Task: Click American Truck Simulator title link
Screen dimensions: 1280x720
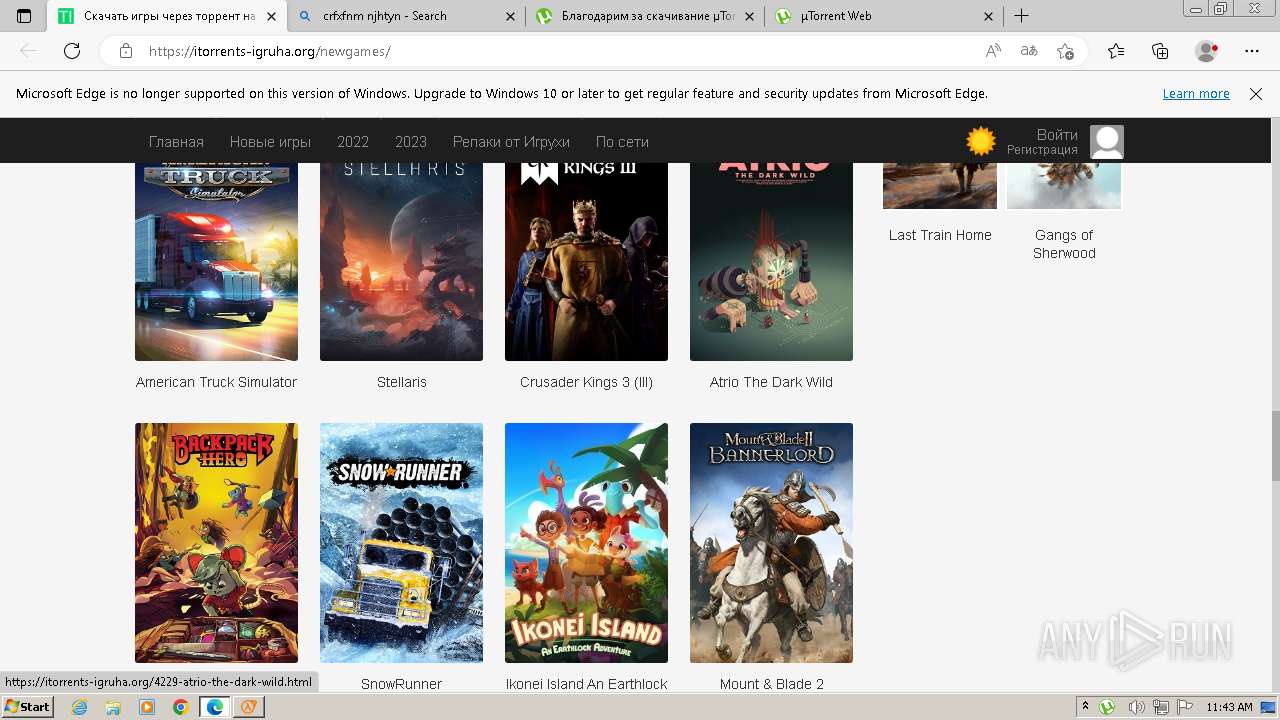Action: pos(216,382)
